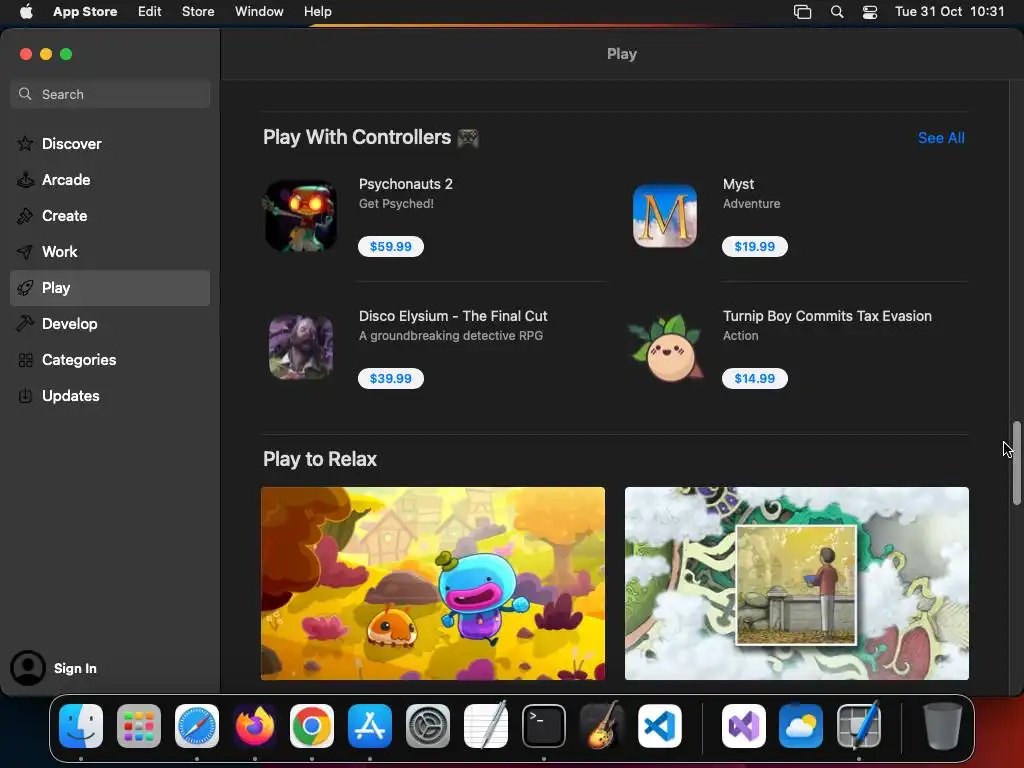Screen dimensions: 1024x768
Task: Click the Discover star icon in sidebar
Action: tap(25, 144)
